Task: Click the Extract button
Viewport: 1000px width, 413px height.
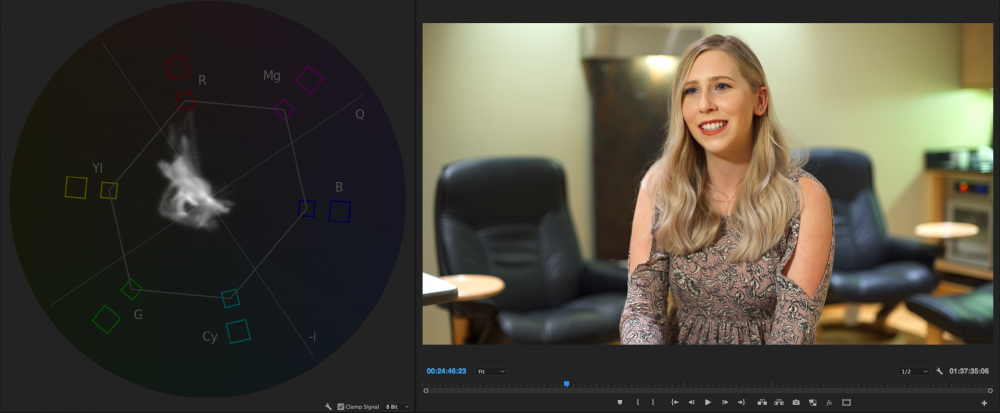Action: [x=778, y=402]
